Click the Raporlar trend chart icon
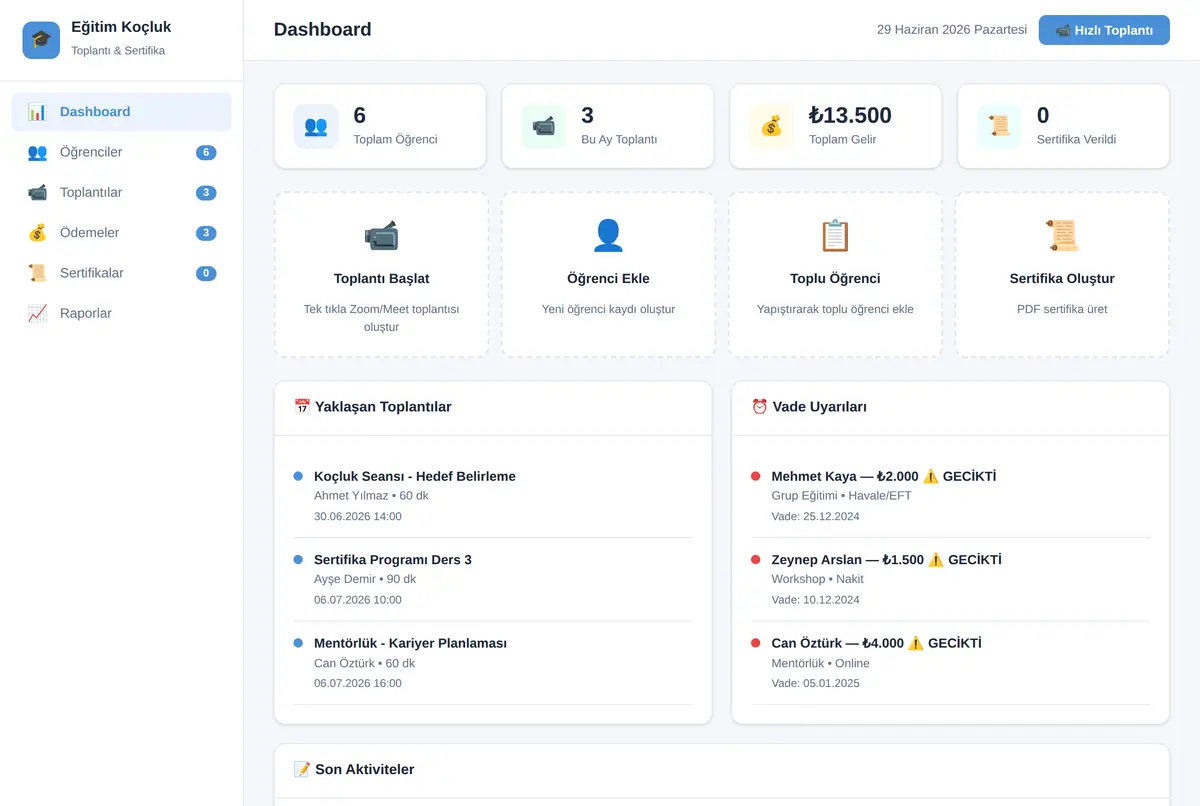Screen dimensions: 1200x806 click(37, 313)
